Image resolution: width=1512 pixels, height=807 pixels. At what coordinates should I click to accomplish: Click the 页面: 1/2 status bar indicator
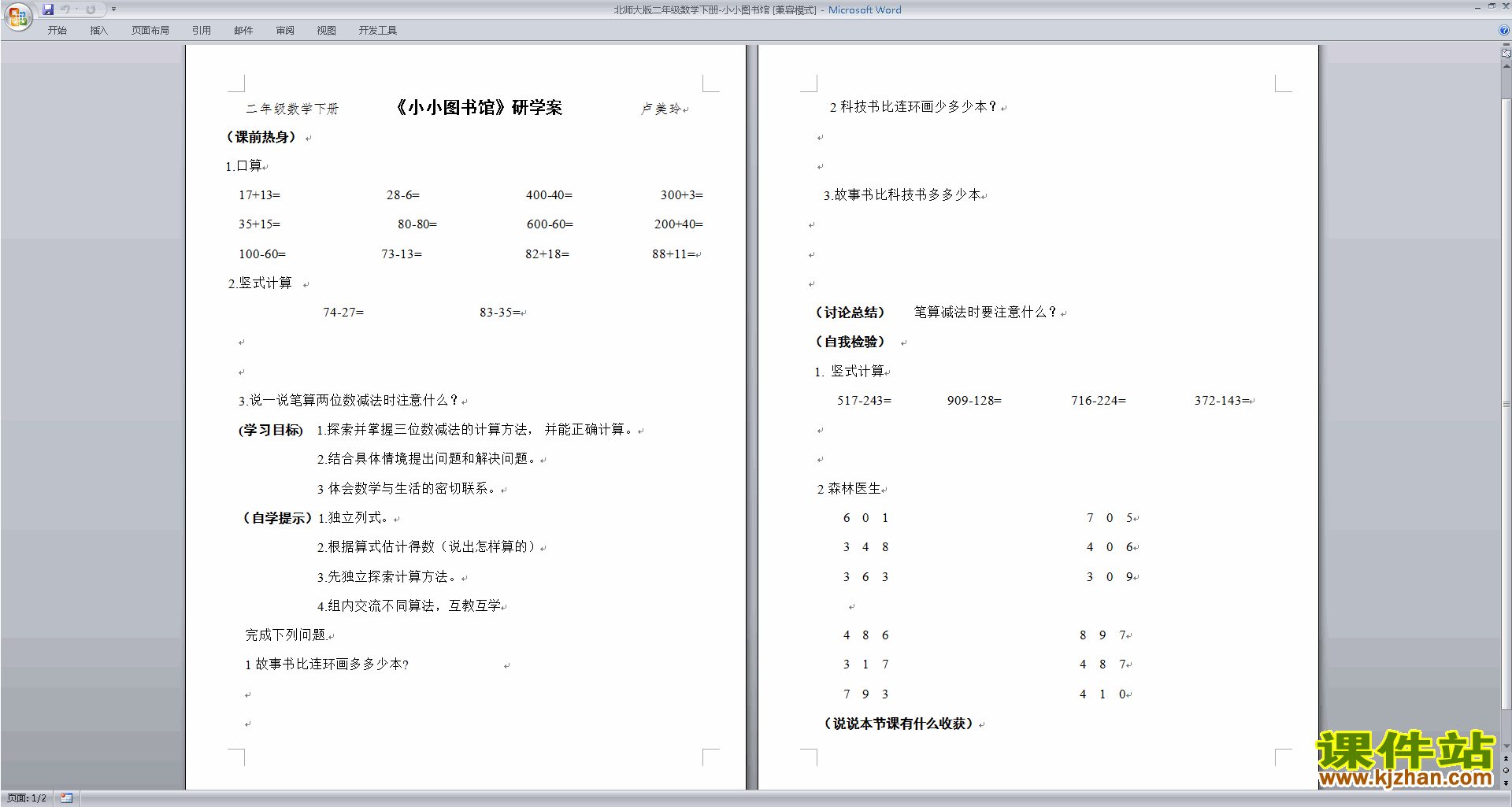(27, 798)
